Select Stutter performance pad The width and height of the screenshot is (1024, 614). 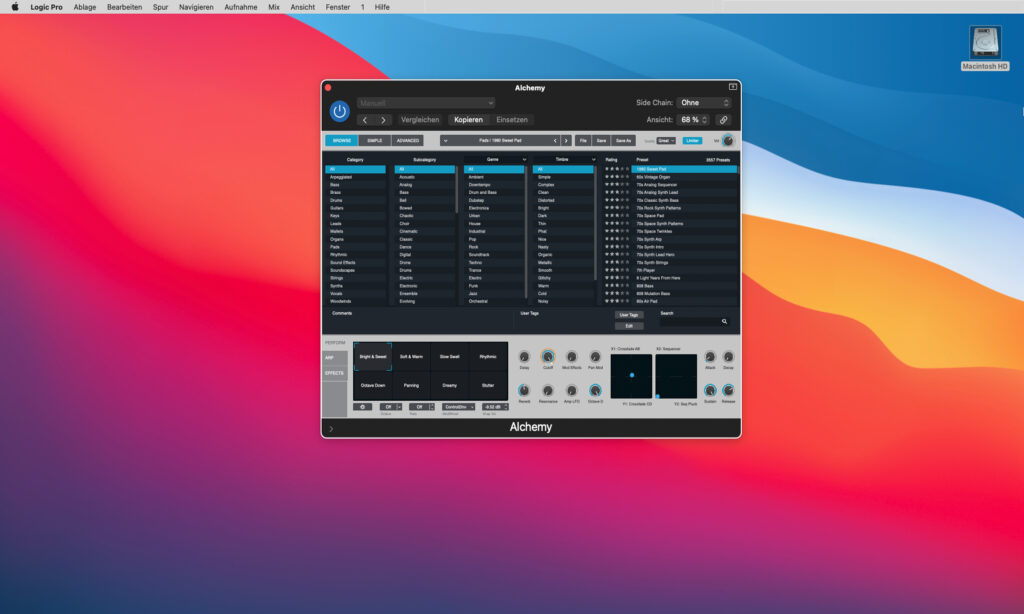(x=488, y=385)
